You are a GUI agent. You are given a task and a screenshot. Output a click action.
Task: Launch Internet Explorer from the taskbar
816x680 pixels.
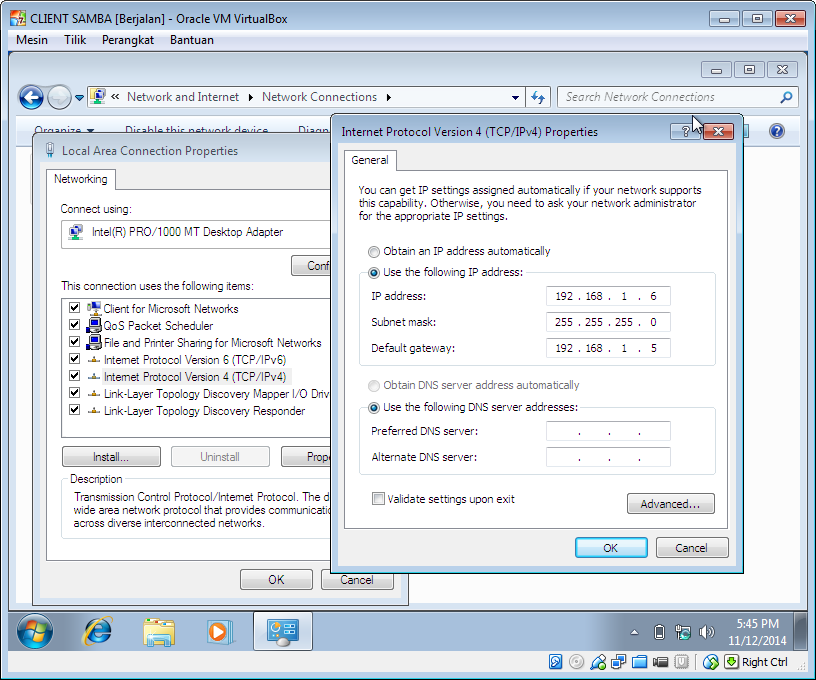98,631
